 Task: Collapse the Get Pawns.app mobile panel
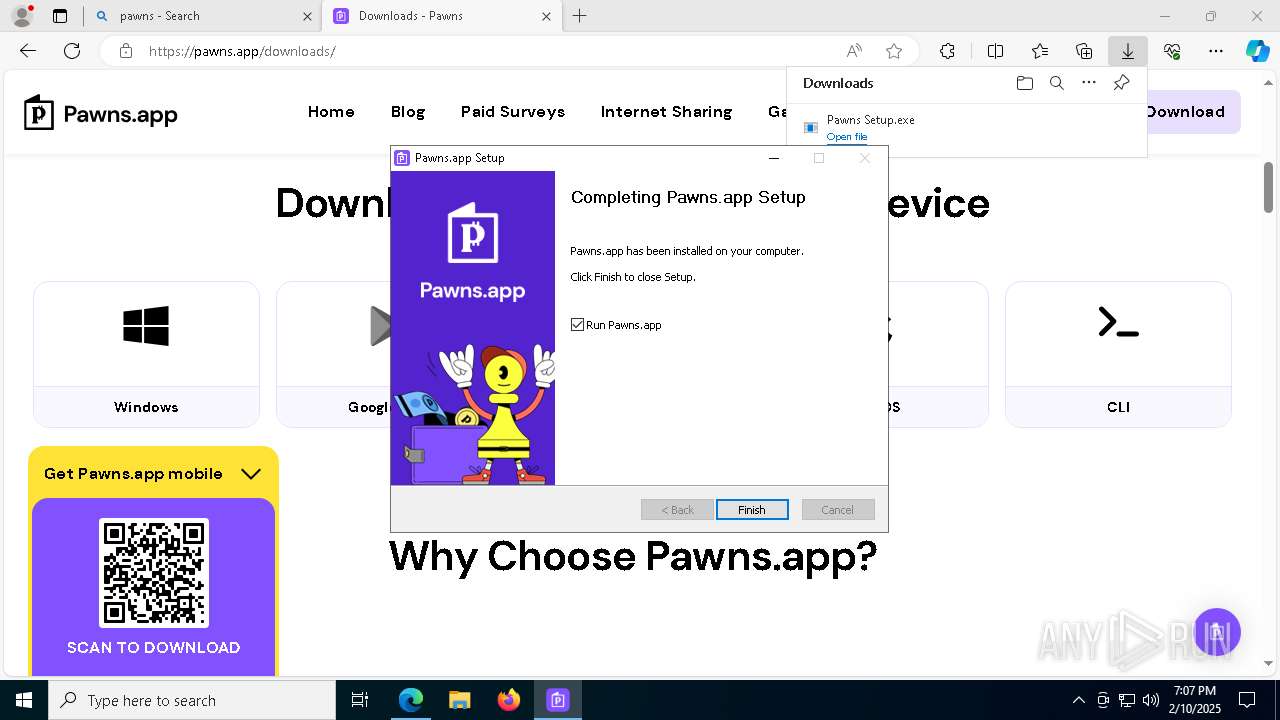point(251,474)
